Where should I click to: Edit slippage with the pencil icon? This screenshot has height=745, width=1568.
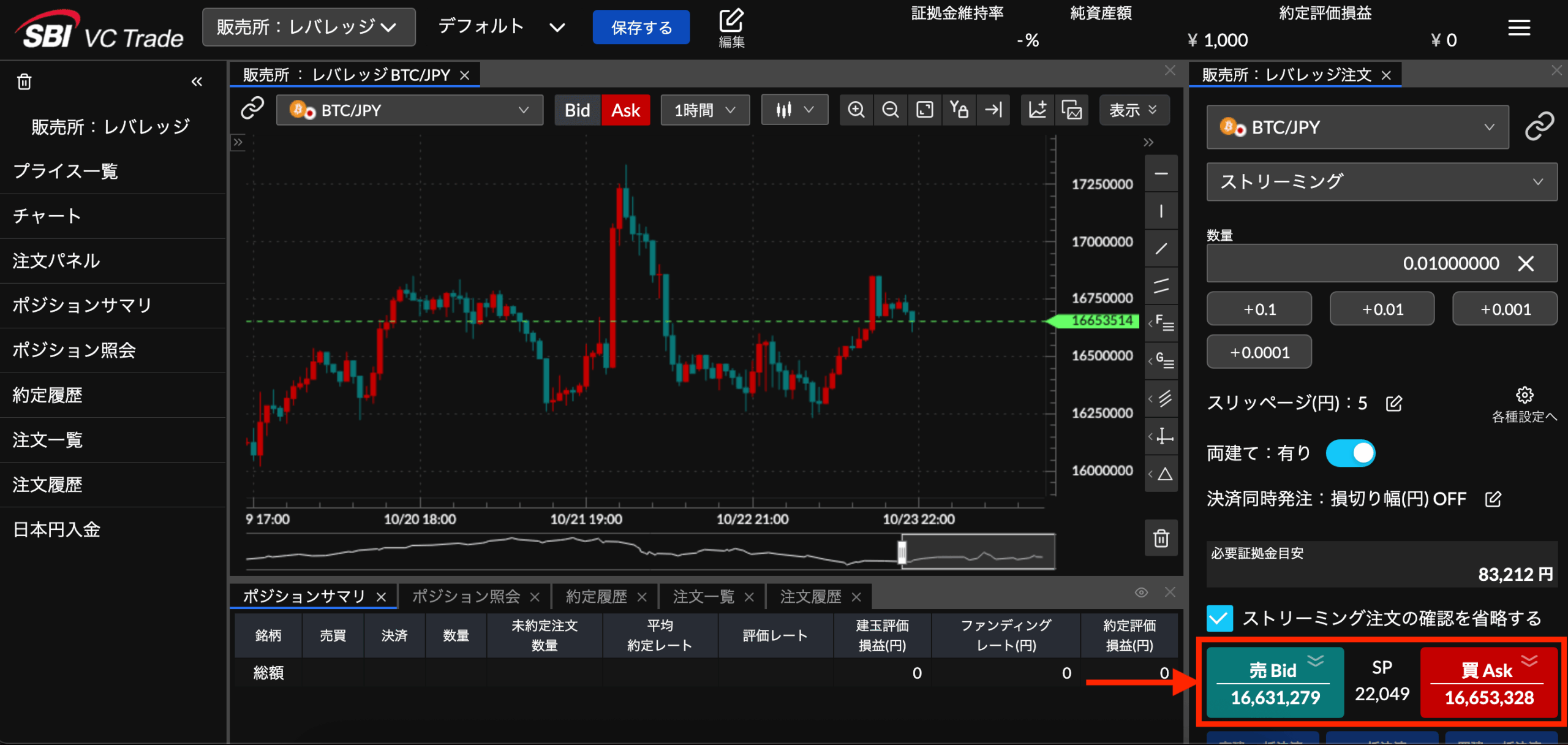point(1394,403)
